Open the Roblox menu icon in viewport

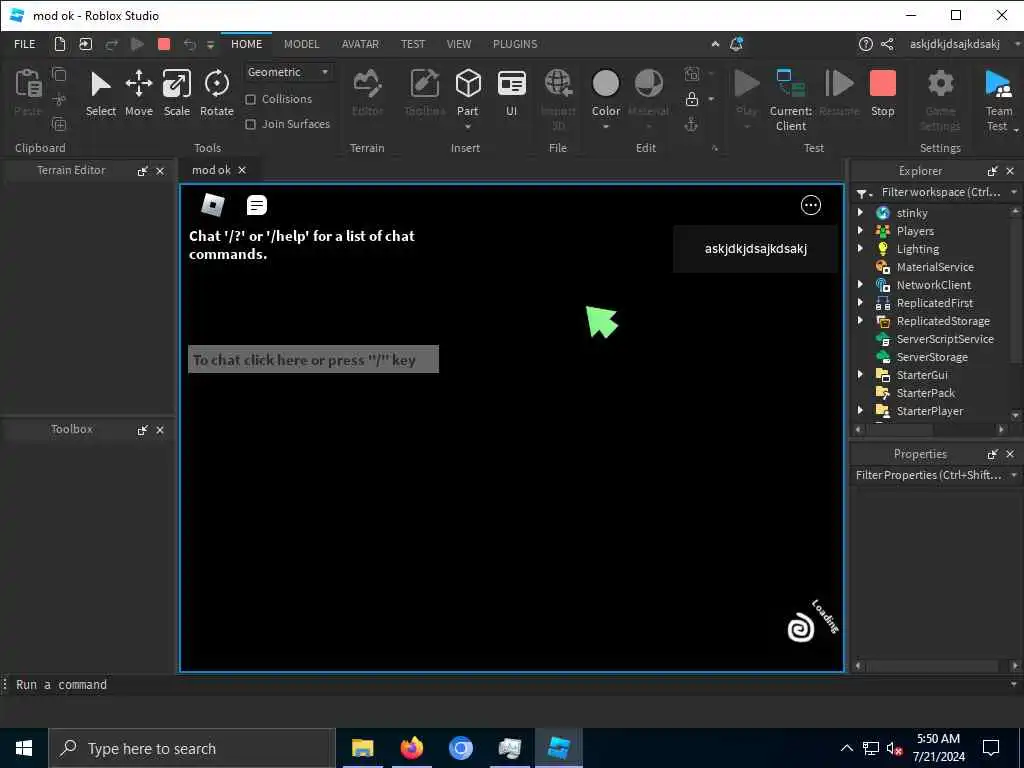213,205
